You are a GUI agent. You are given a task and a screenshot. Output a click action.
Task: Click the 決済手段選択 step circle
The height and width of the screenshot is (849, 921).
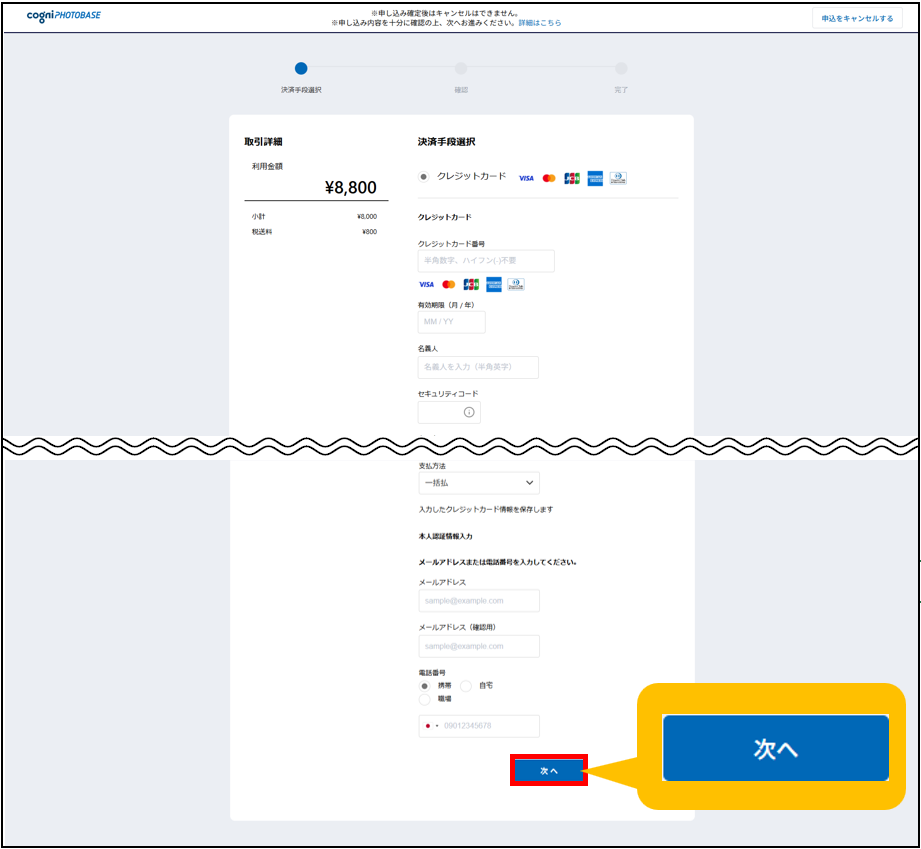click(301, 69)
